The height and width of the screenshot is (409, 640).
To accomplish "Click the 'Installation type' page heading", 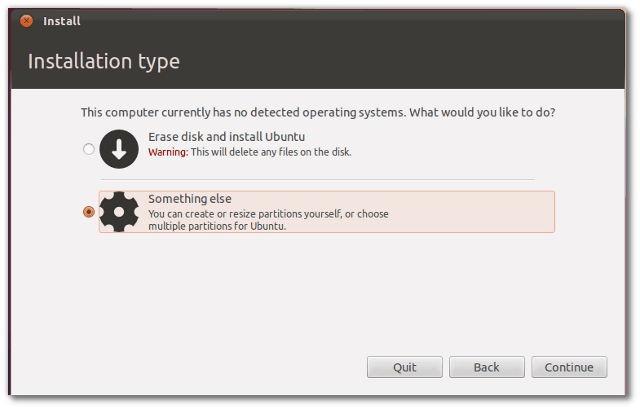I will tap(104, 61).
